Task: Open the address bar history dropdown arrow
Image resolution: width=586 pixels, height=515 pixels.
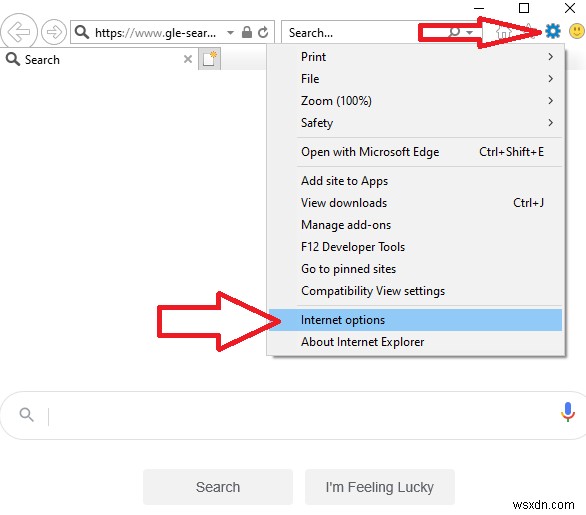Action: tap(231, 33)
